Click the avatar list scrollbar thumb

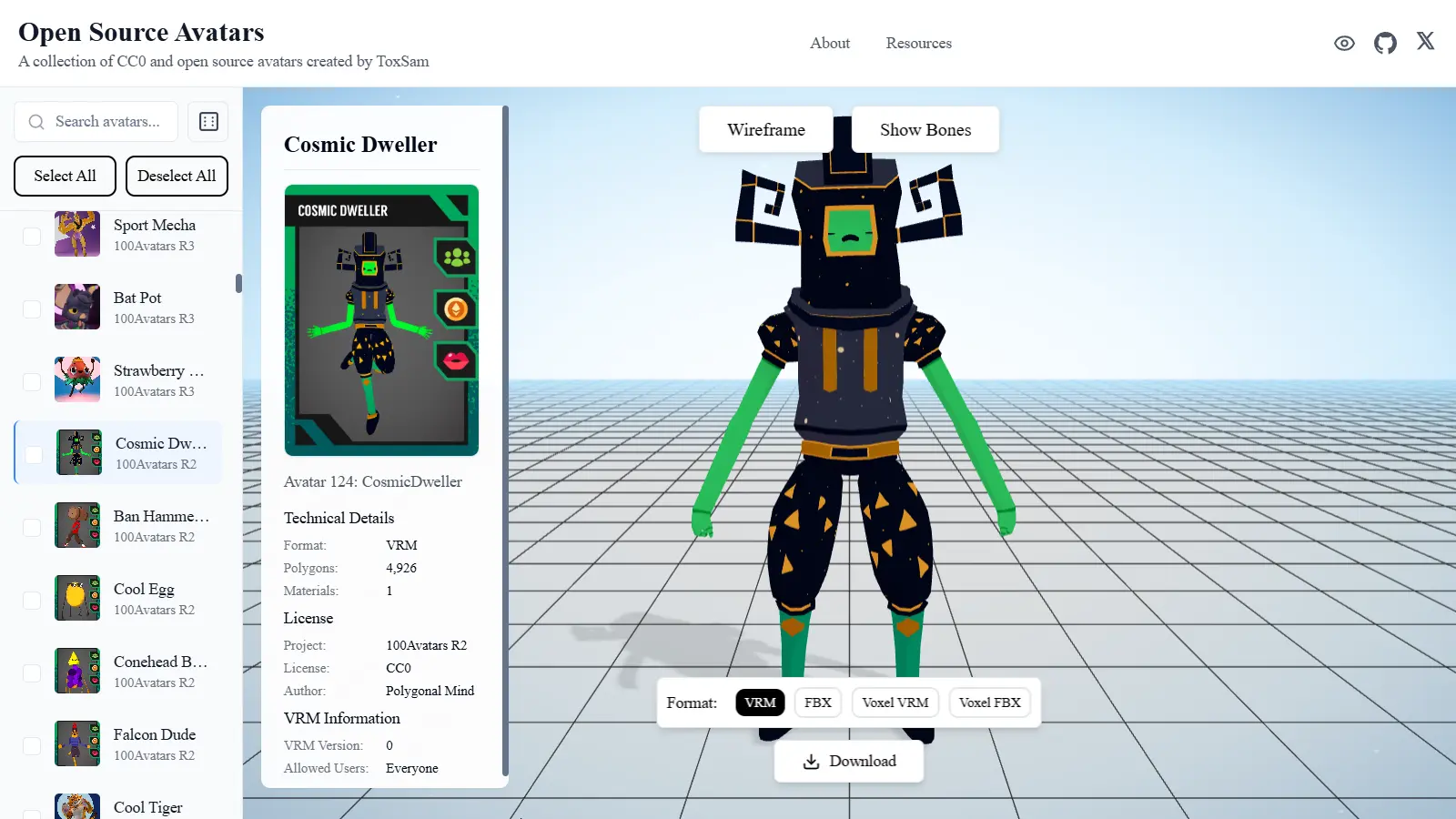pyautogui.click(x=238, y=284)
